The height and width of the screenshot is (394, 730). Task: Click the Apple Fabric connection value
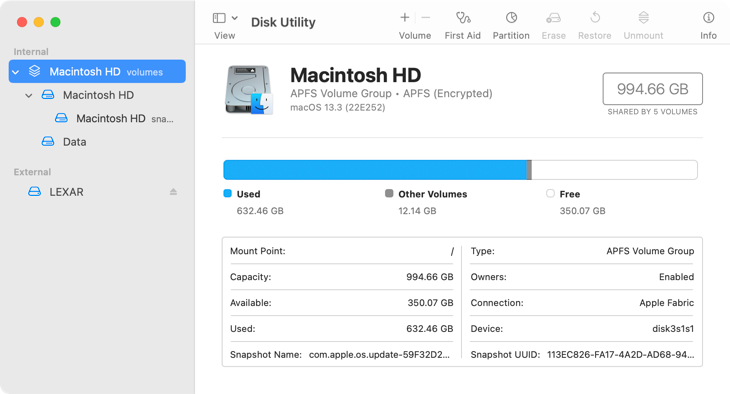[x=667, y=303]
